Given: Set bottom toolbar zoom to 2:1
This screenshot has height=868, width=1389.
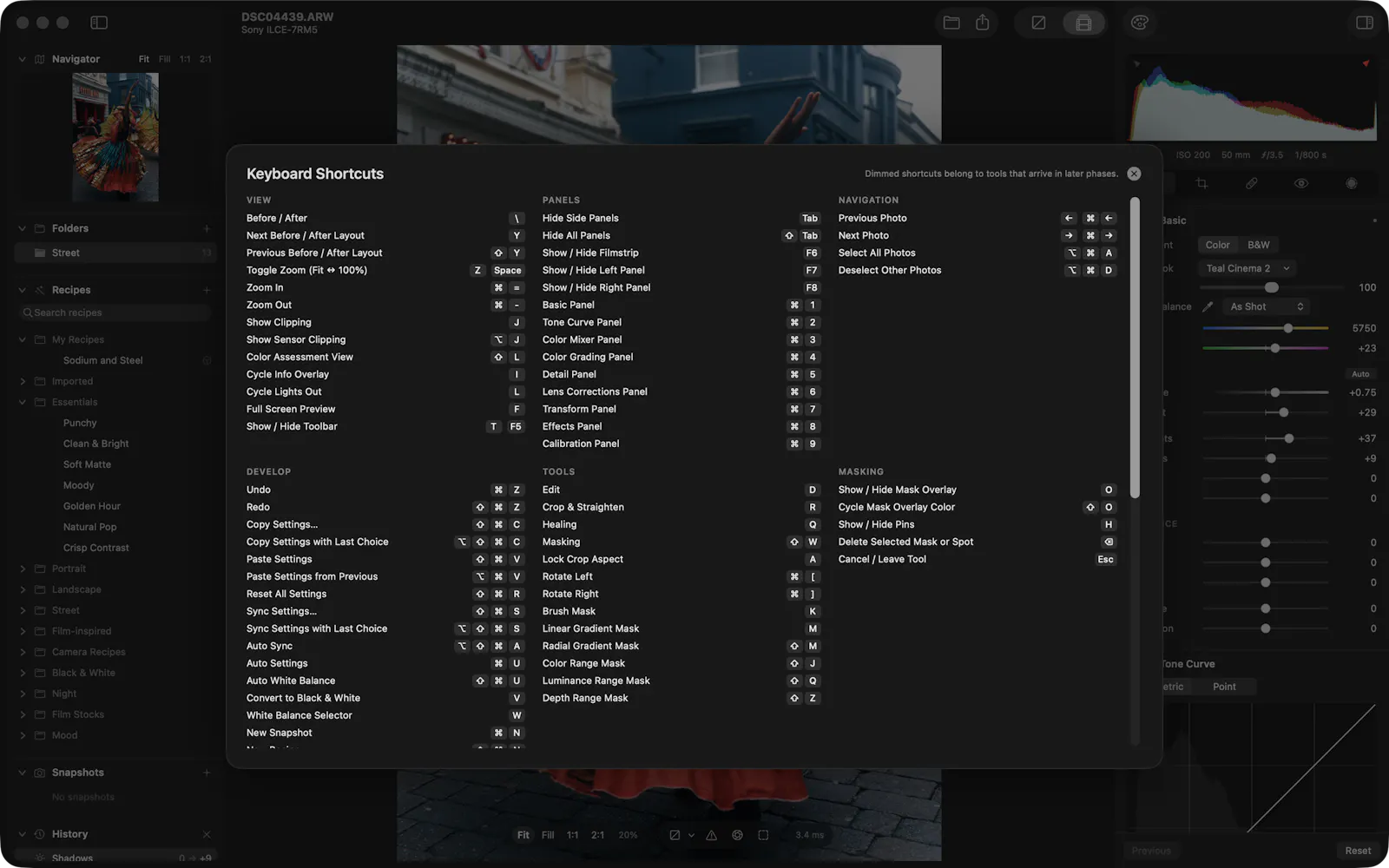Looking at the screenshot, I should (598, 835).
